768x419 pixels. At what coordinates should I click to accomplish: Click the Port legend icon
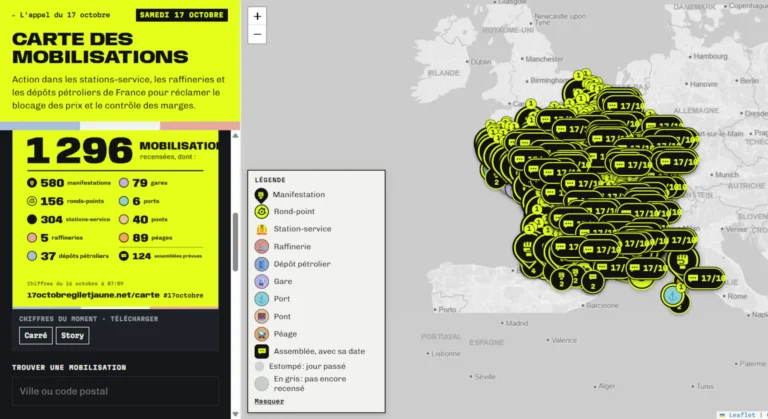tap(262, 299)
